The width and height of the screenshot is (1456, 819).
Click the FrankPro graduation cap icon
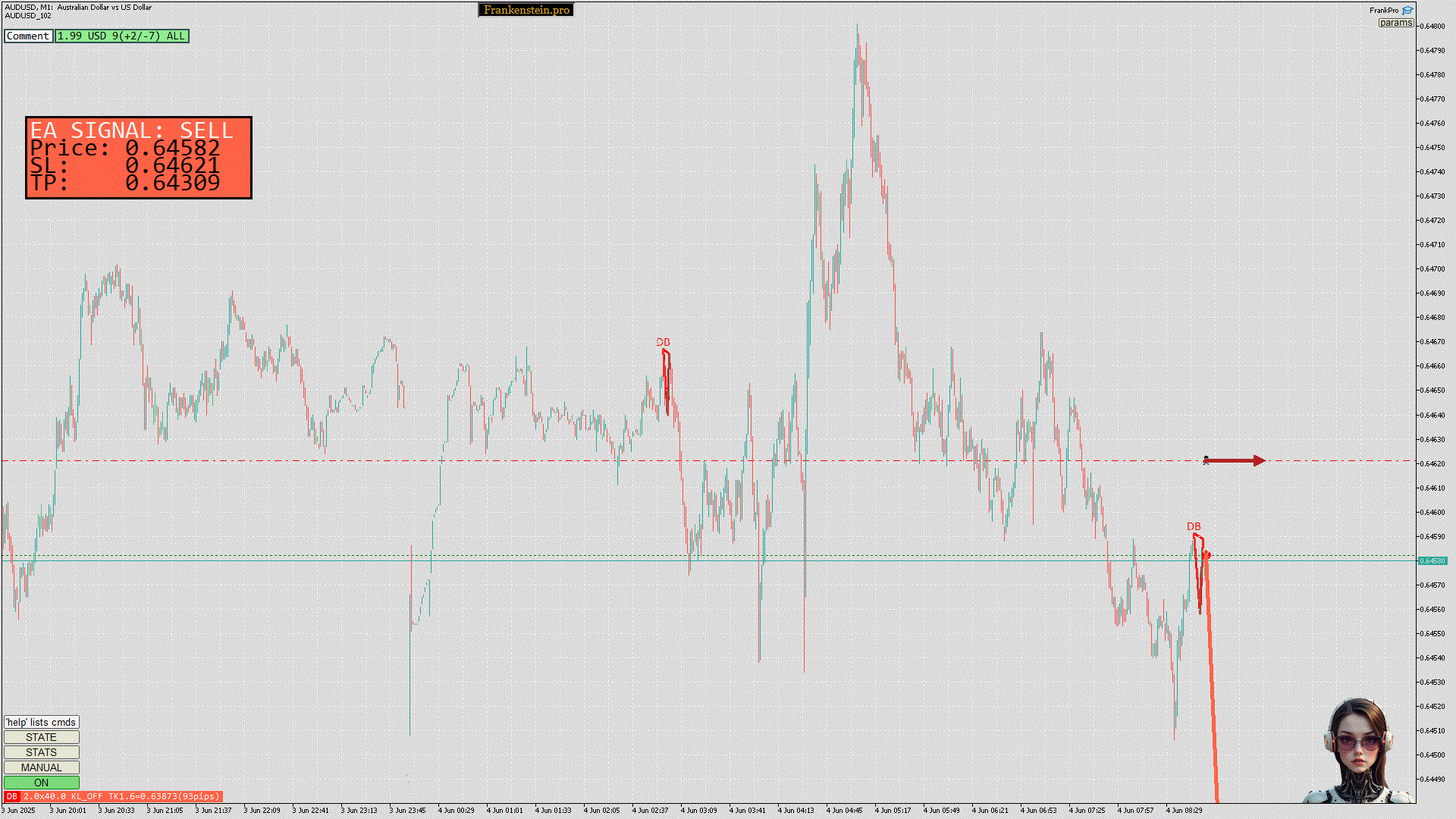coord(1407,10)
